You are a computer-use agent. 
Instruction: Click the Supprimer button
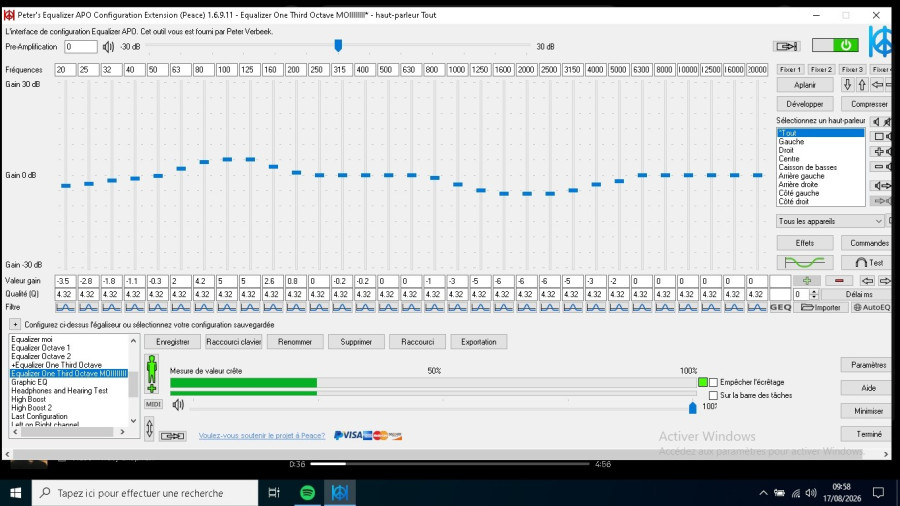(x=356, y=342)
